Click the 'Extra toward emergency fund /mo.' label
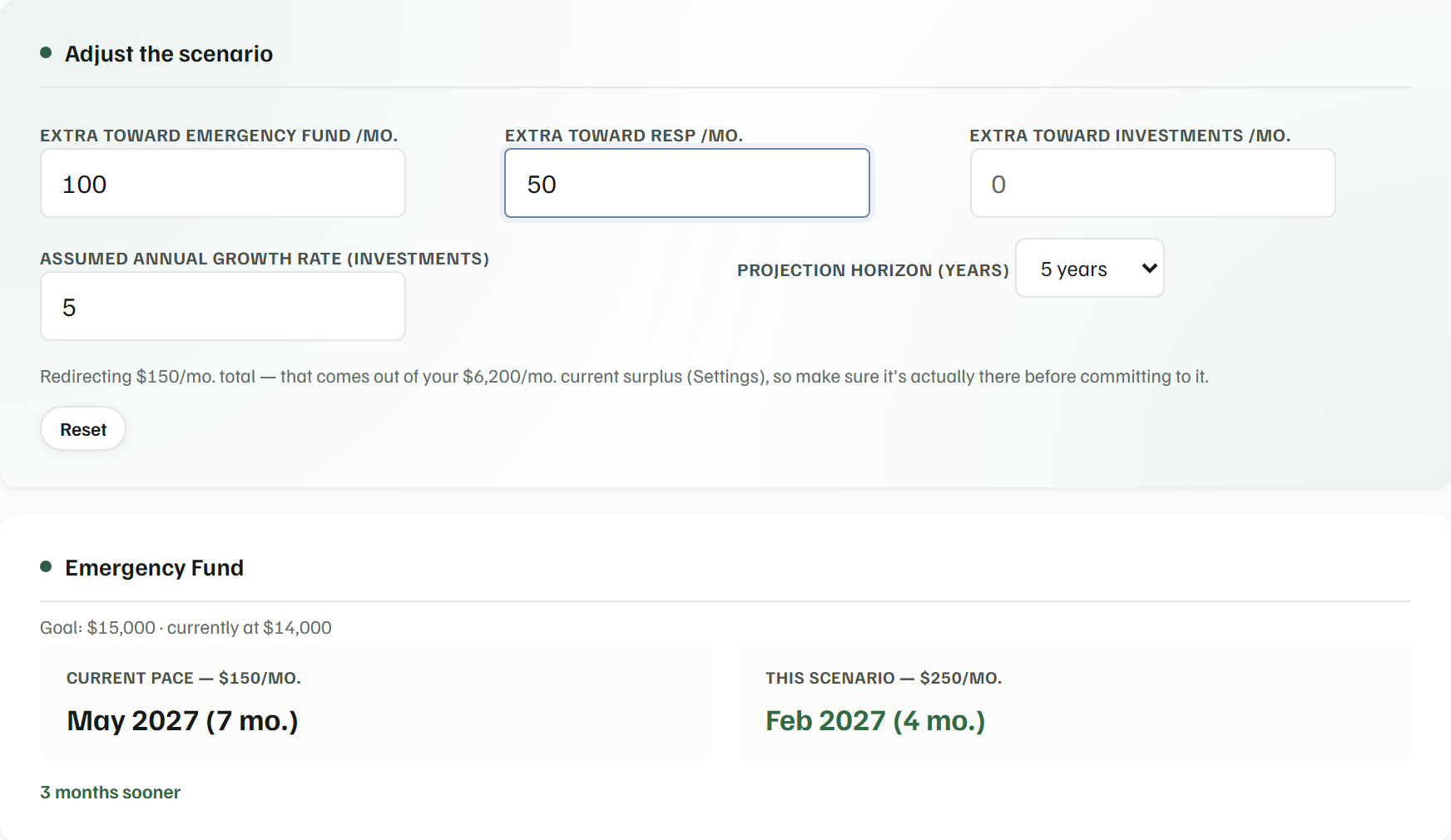This screenshot has width=1451, height=840. point(219,136)
